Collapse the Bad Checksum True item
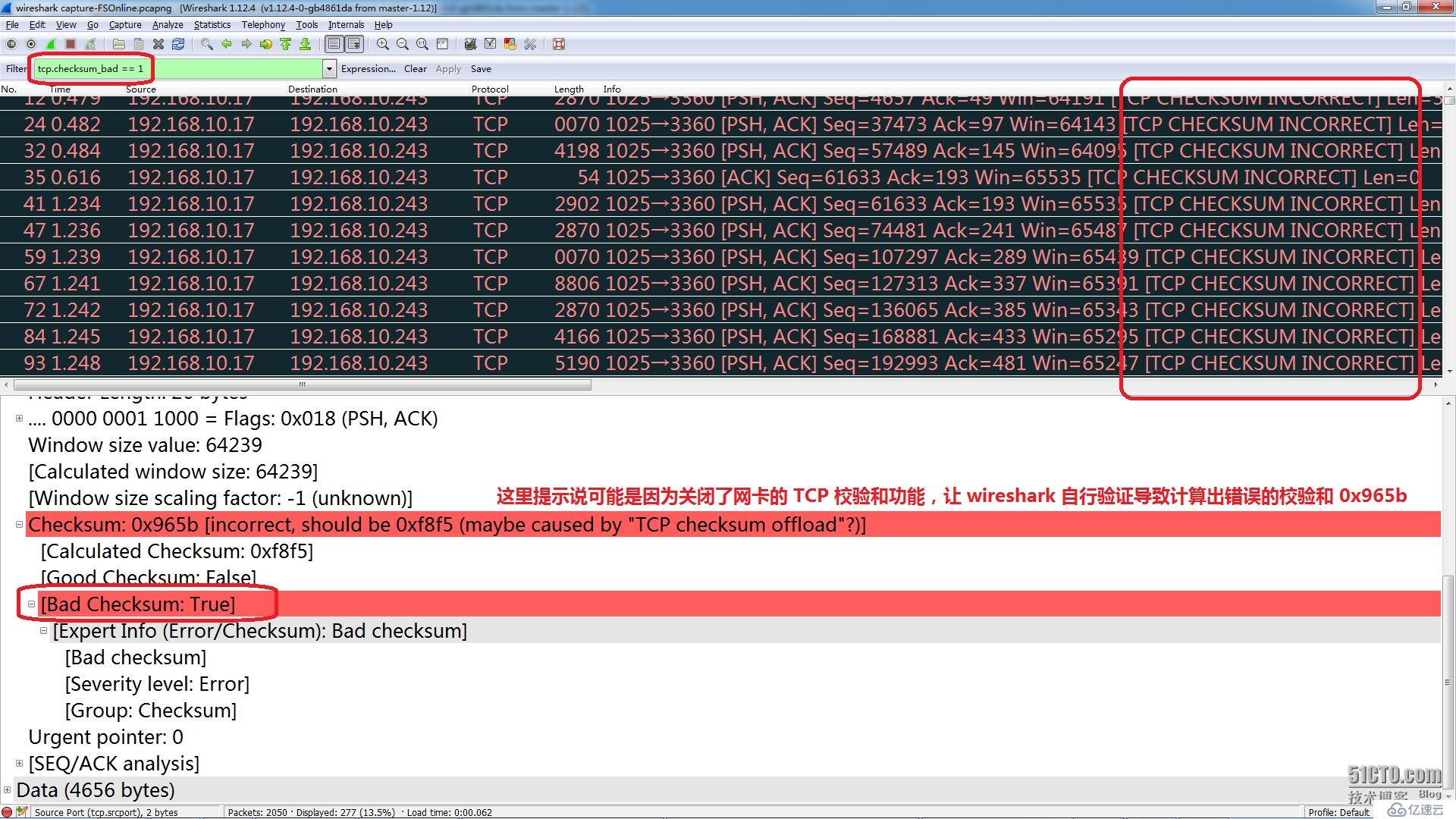This screenshot has height=819, width=1456. point(31,604)
